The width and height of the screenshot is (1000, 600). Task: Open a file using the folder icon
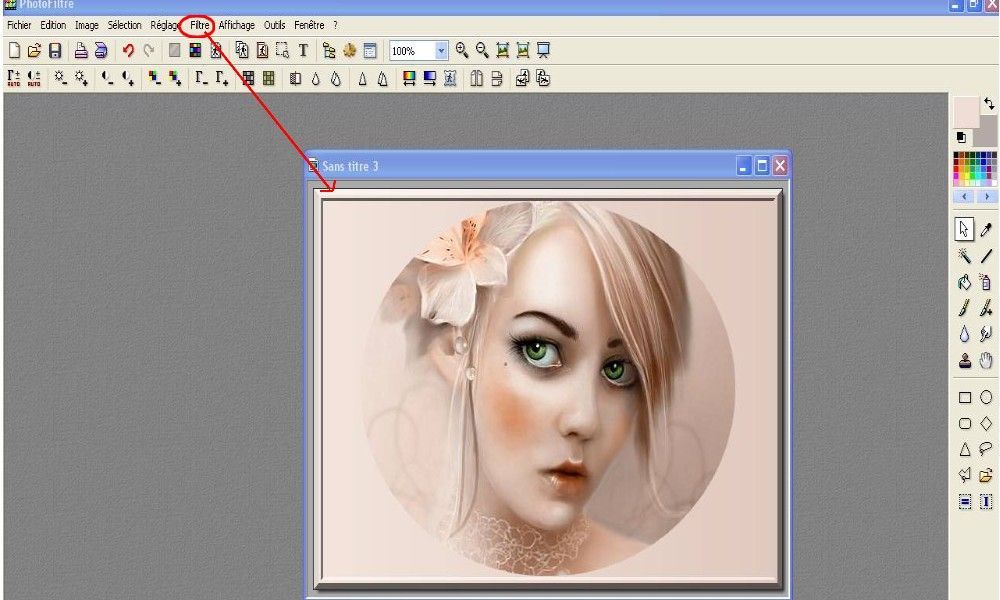coord(34,50)
